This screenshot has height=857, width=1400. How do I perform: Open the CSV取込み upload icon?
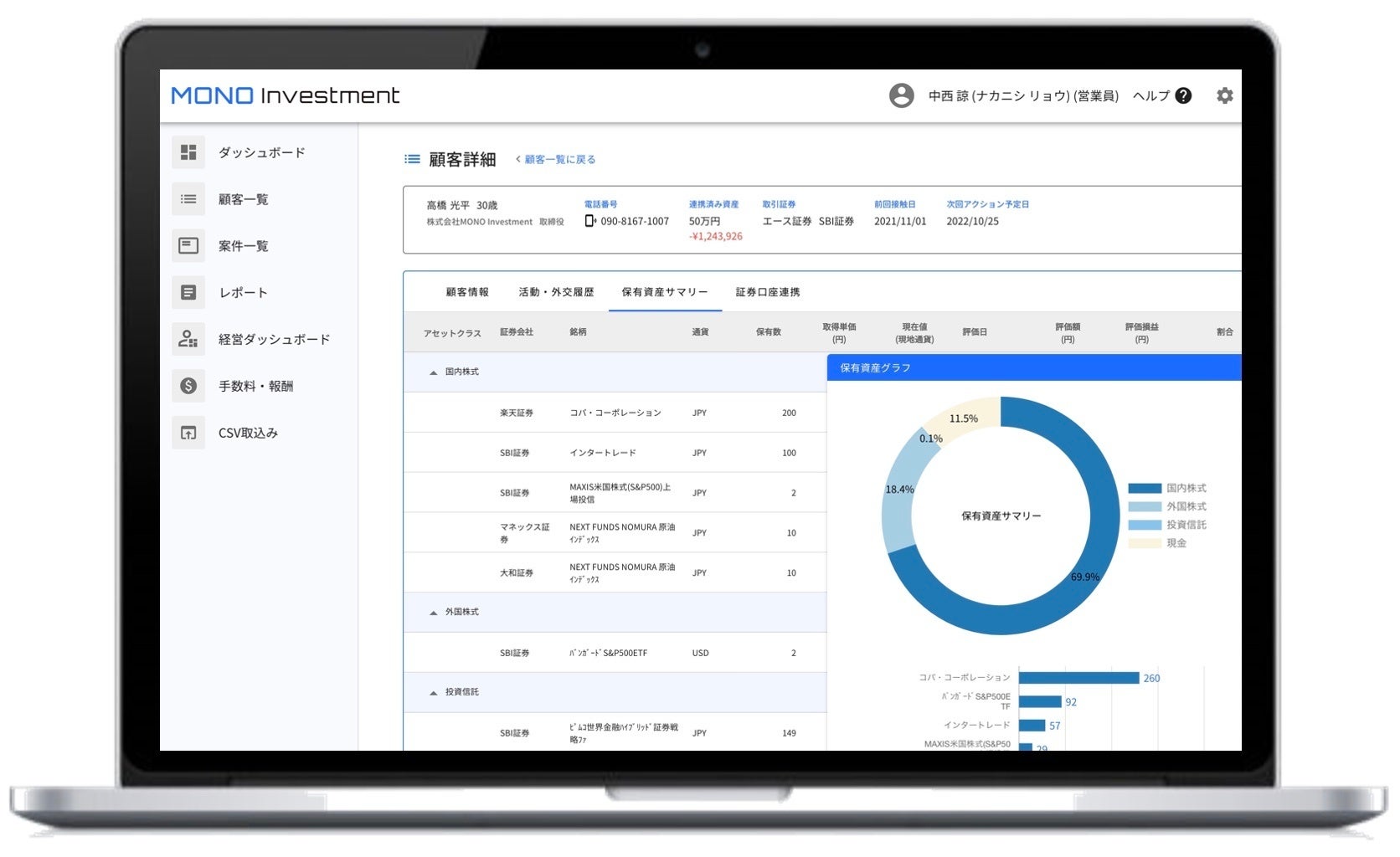(188, 433)
